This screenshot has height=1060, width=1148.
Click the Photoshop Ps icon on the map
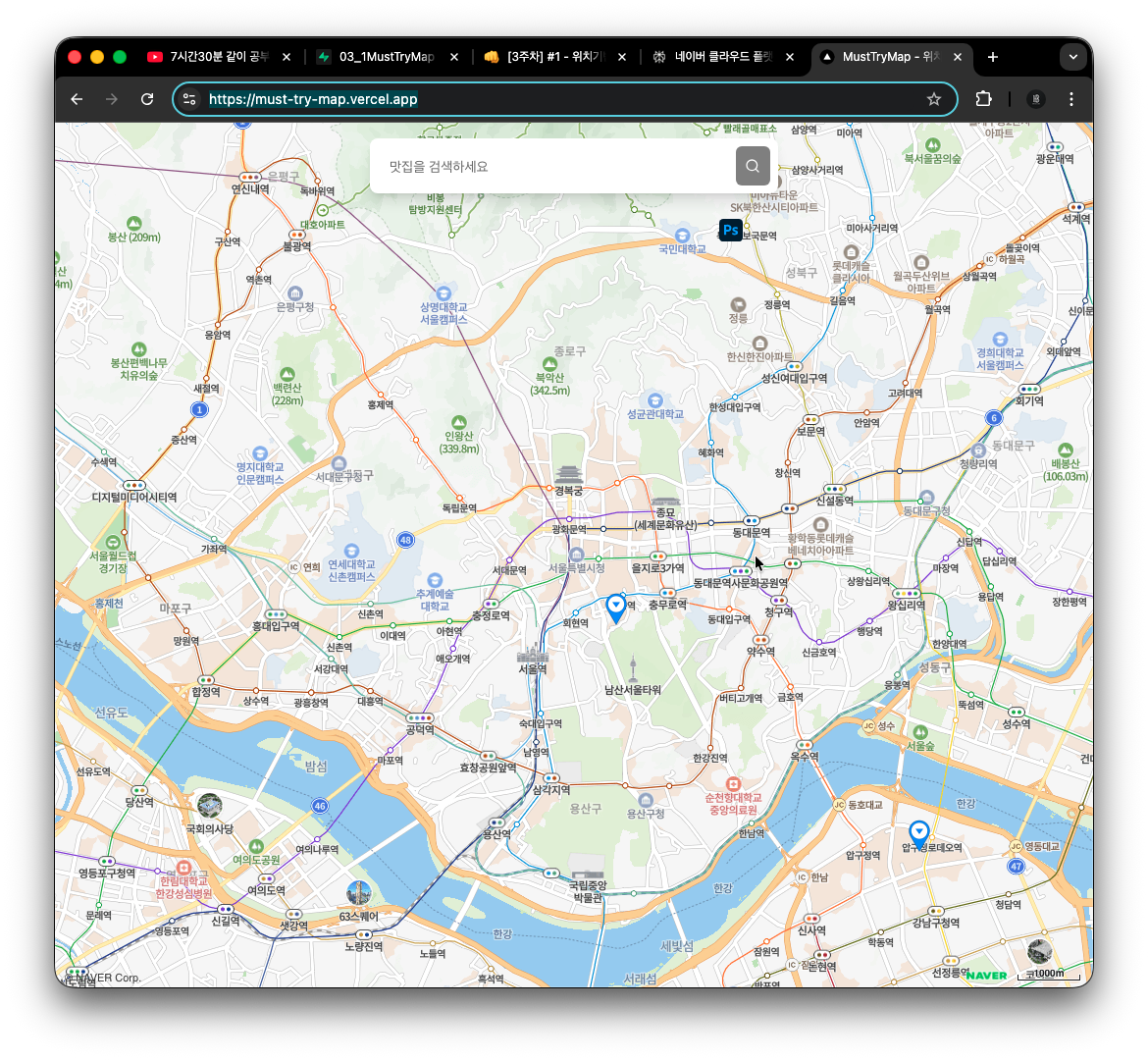[x=730, y=230]
